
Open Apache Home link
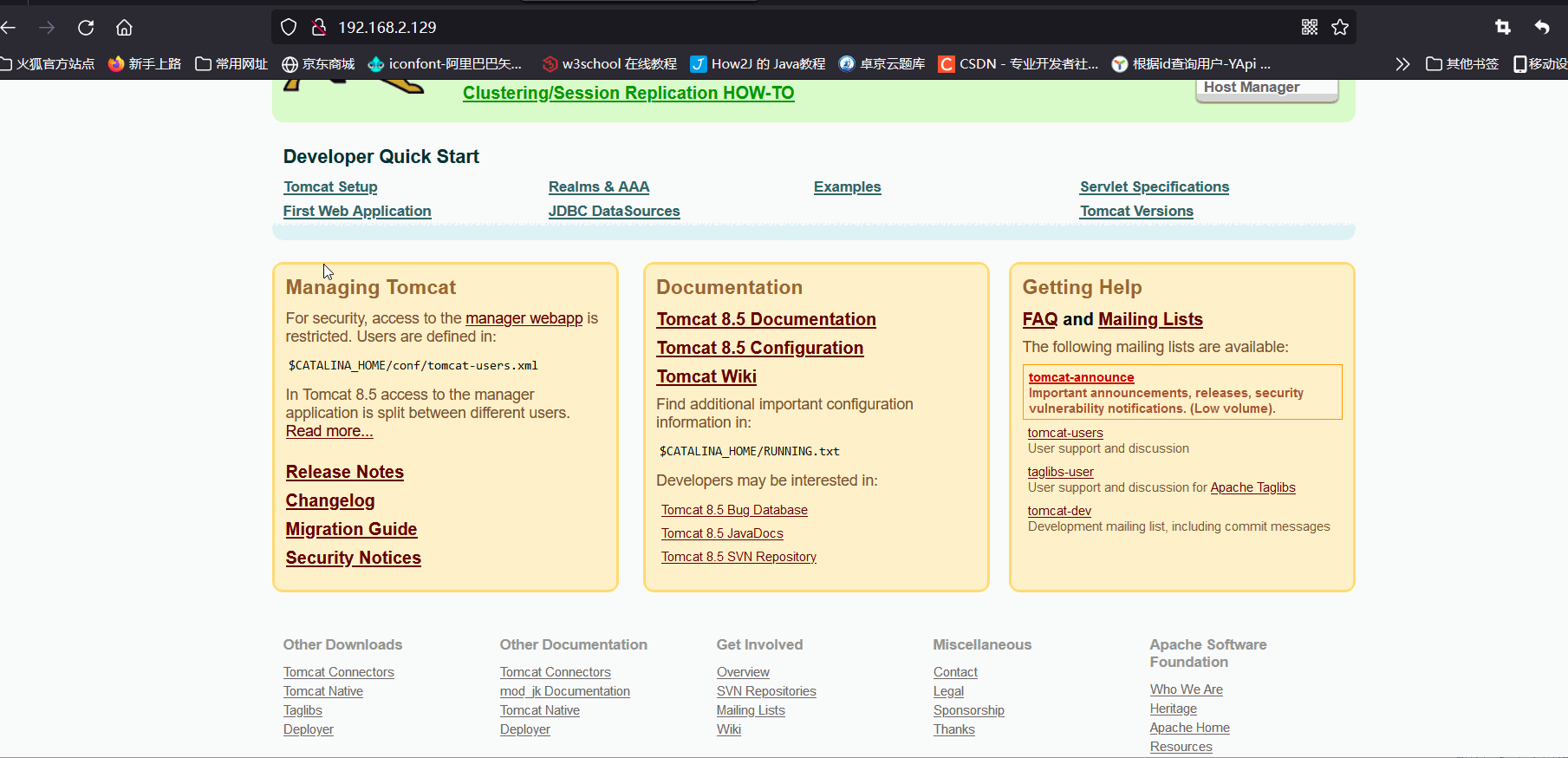pyautogui.click(x=1190, y=728)
